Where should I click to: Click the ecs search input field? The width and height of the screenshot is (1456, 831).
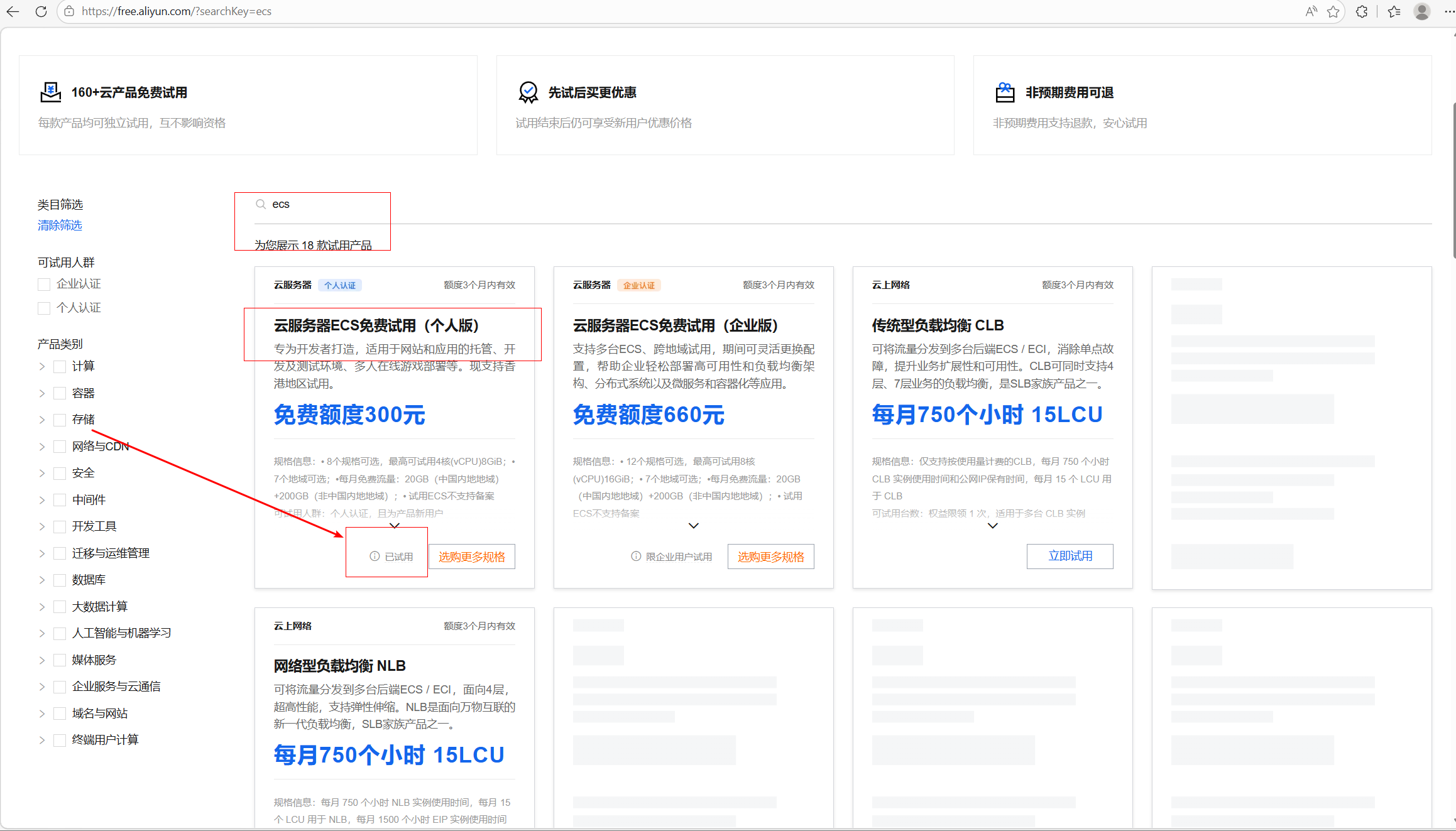[x=327, y=204]
